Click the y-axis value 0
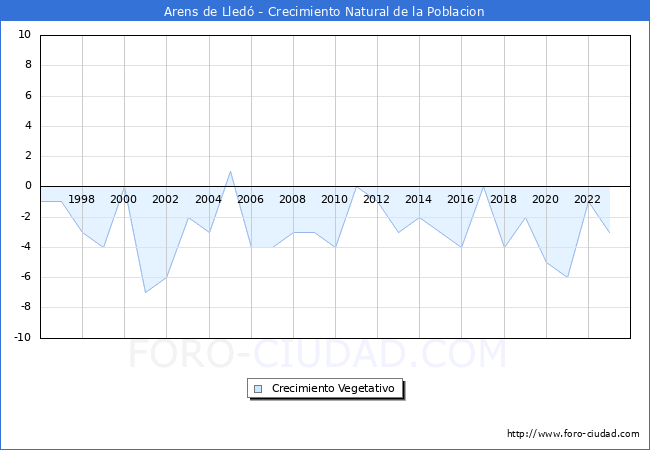The width and height of the screenshot is (650, 450). (28, 186)
